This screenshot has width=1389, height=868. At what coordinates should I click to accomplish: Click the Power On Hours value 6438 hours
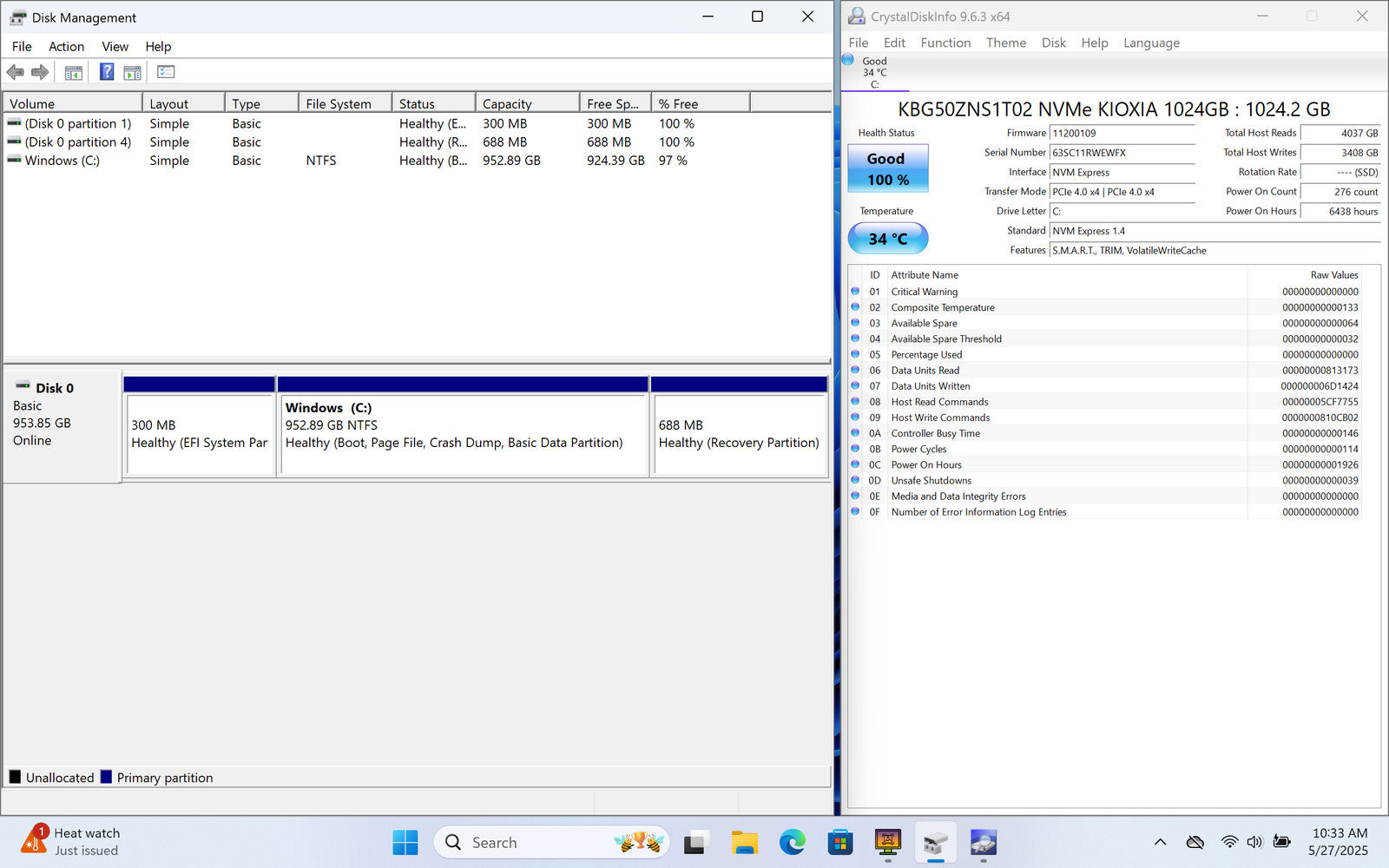(1340, 211)
